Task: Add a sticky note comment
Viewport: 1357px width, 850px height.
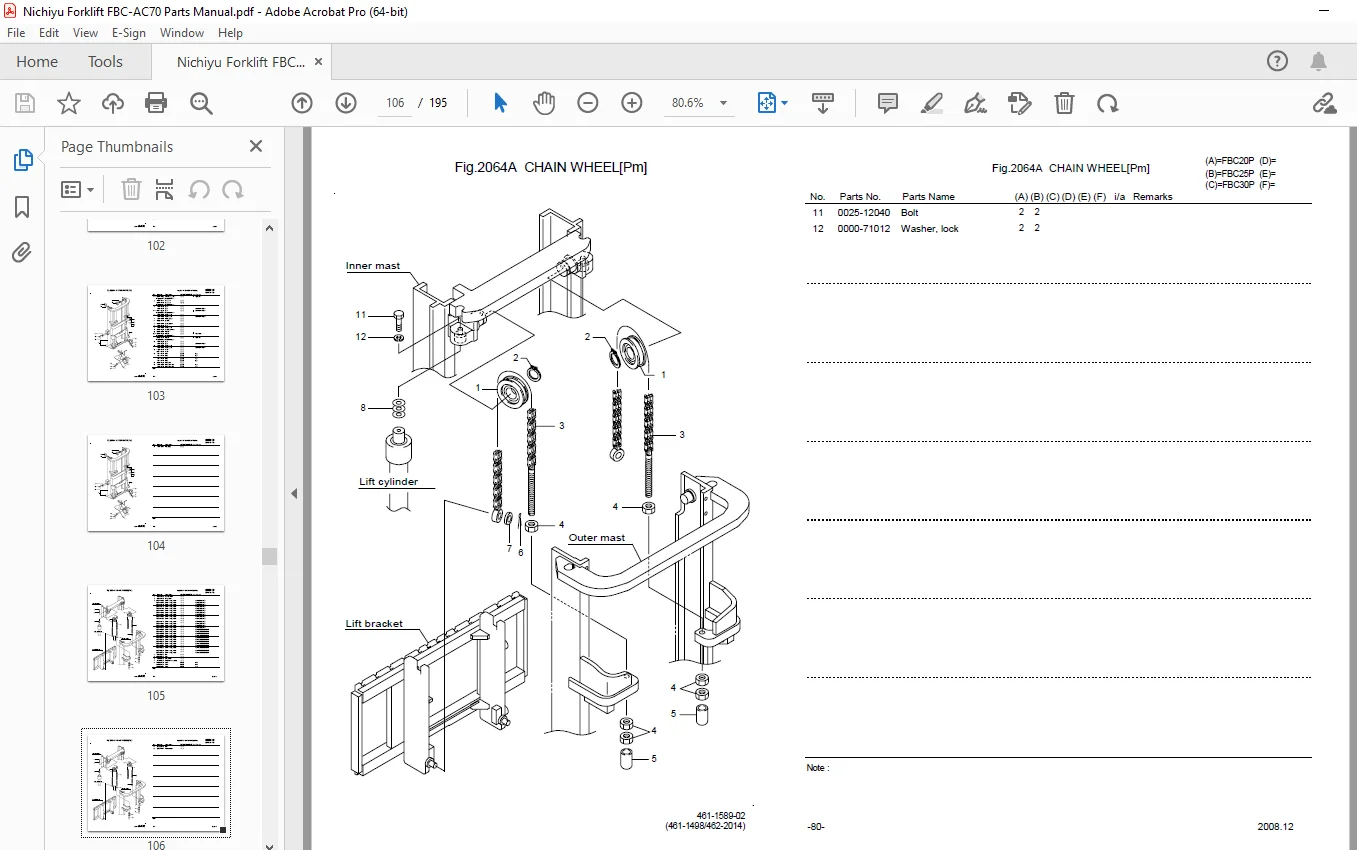Action: tap(888, 103)
